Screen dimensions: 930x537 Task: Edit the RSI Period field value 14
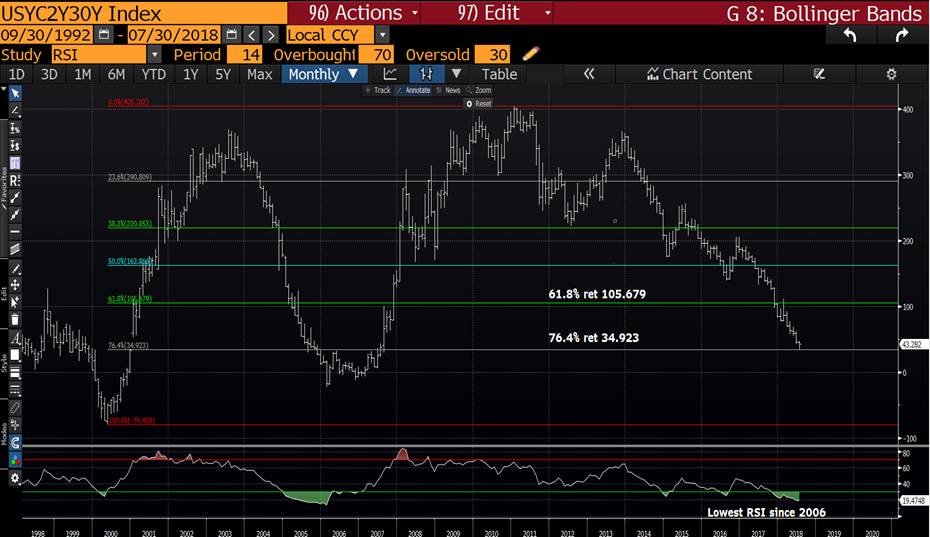point(244,55)
